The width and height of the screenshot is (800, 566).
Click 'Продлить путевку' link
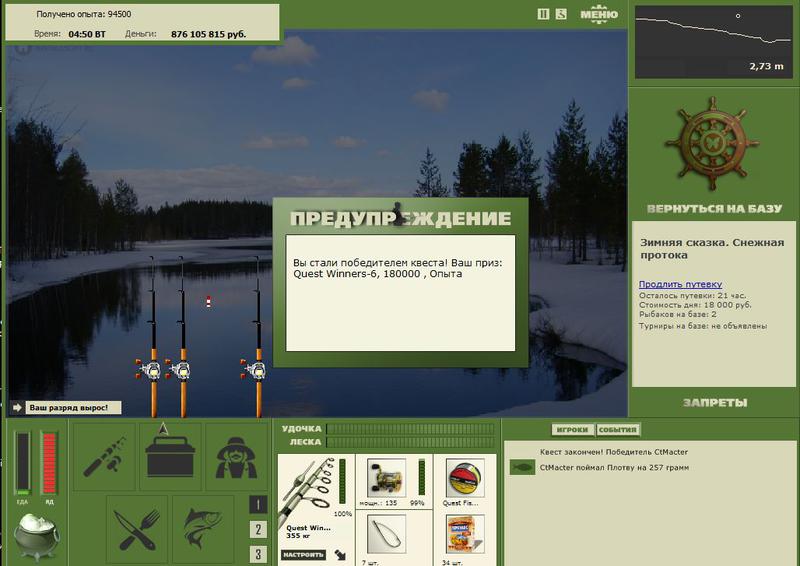[680, 284]
